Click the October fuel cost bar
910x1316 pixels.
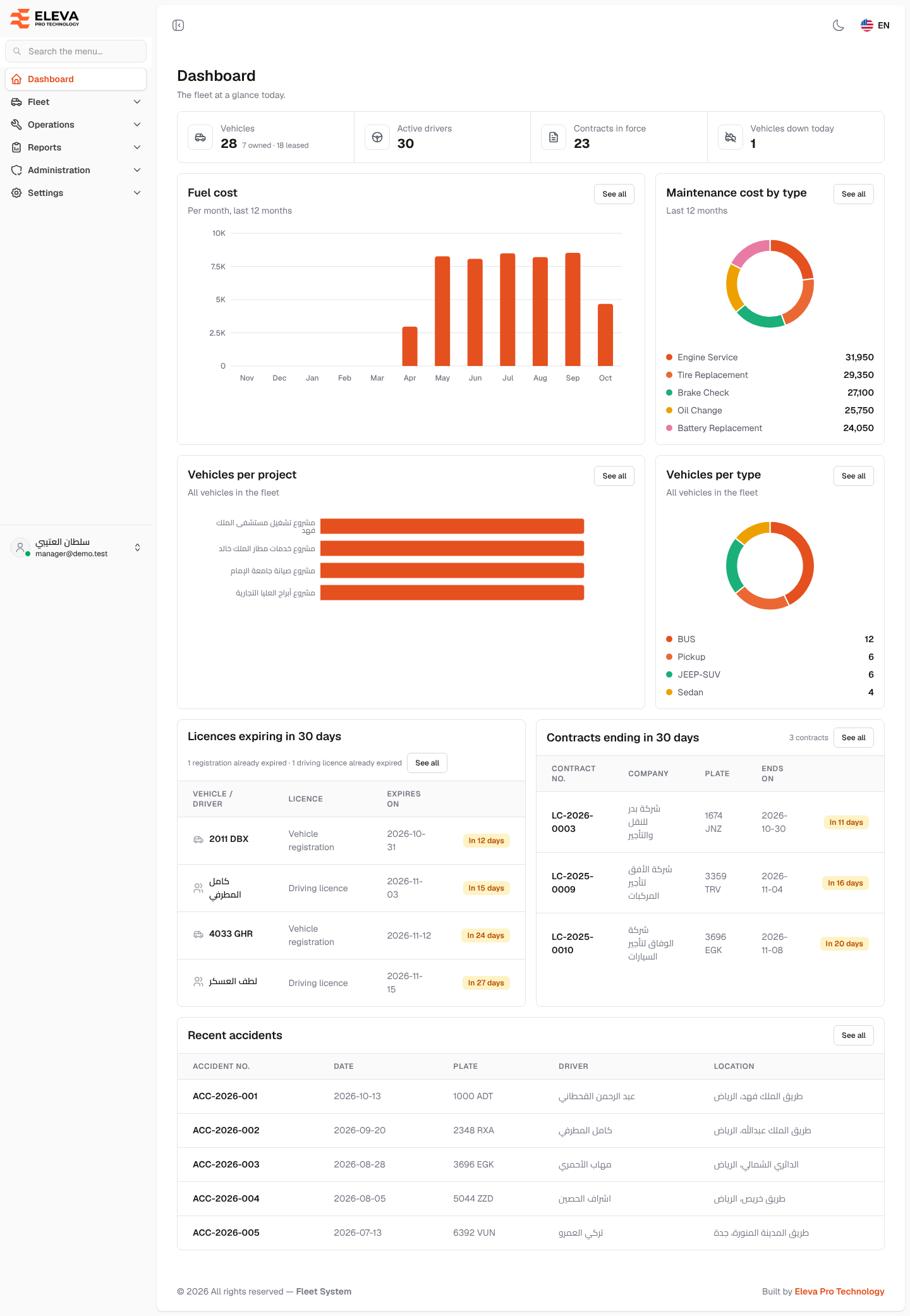coord(605,335)
